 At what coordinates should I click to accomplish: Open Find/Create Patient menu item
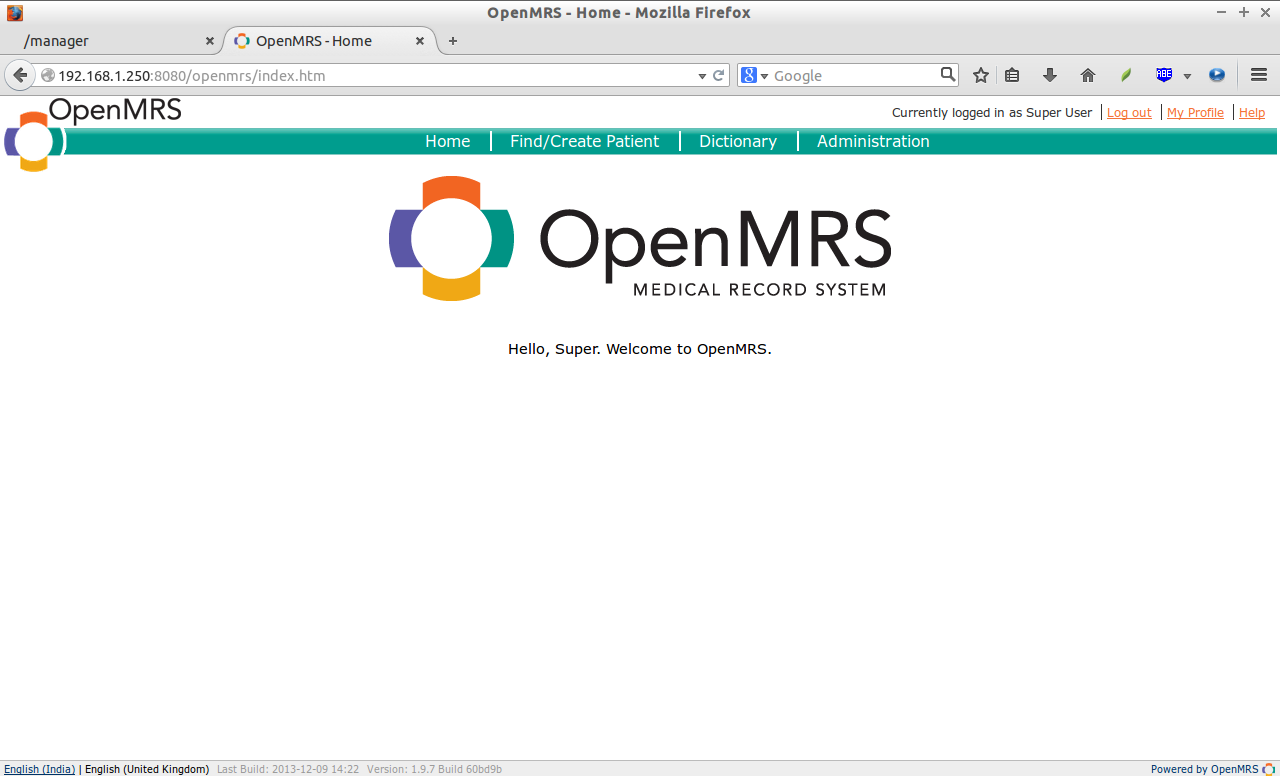584,141
